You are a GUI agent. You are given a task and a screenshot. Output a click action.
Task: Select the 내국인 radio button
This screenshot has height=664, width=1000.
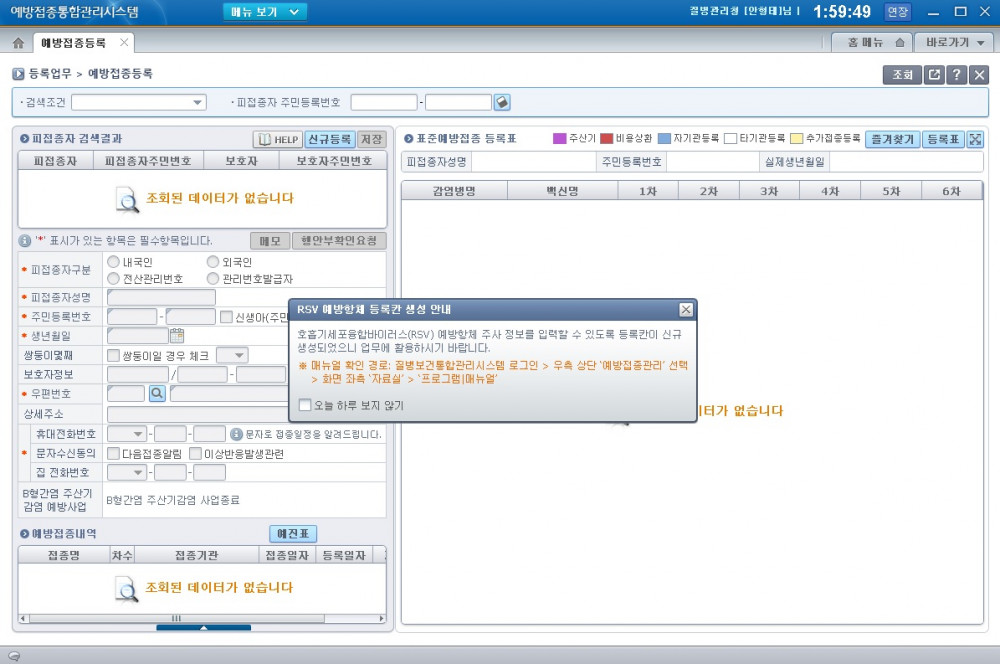113,262
